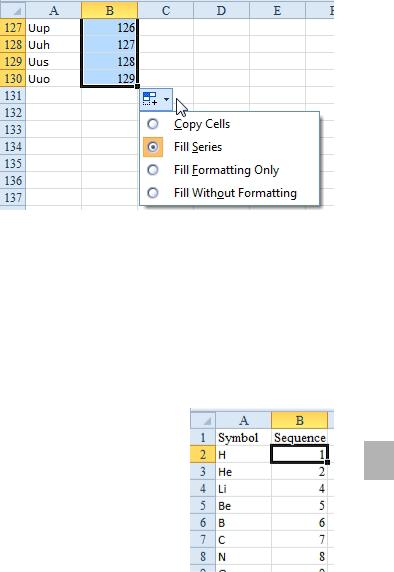This screenshot has width=394, height=572.
Task: Click cell with value 129
Action: click(109, 78)
